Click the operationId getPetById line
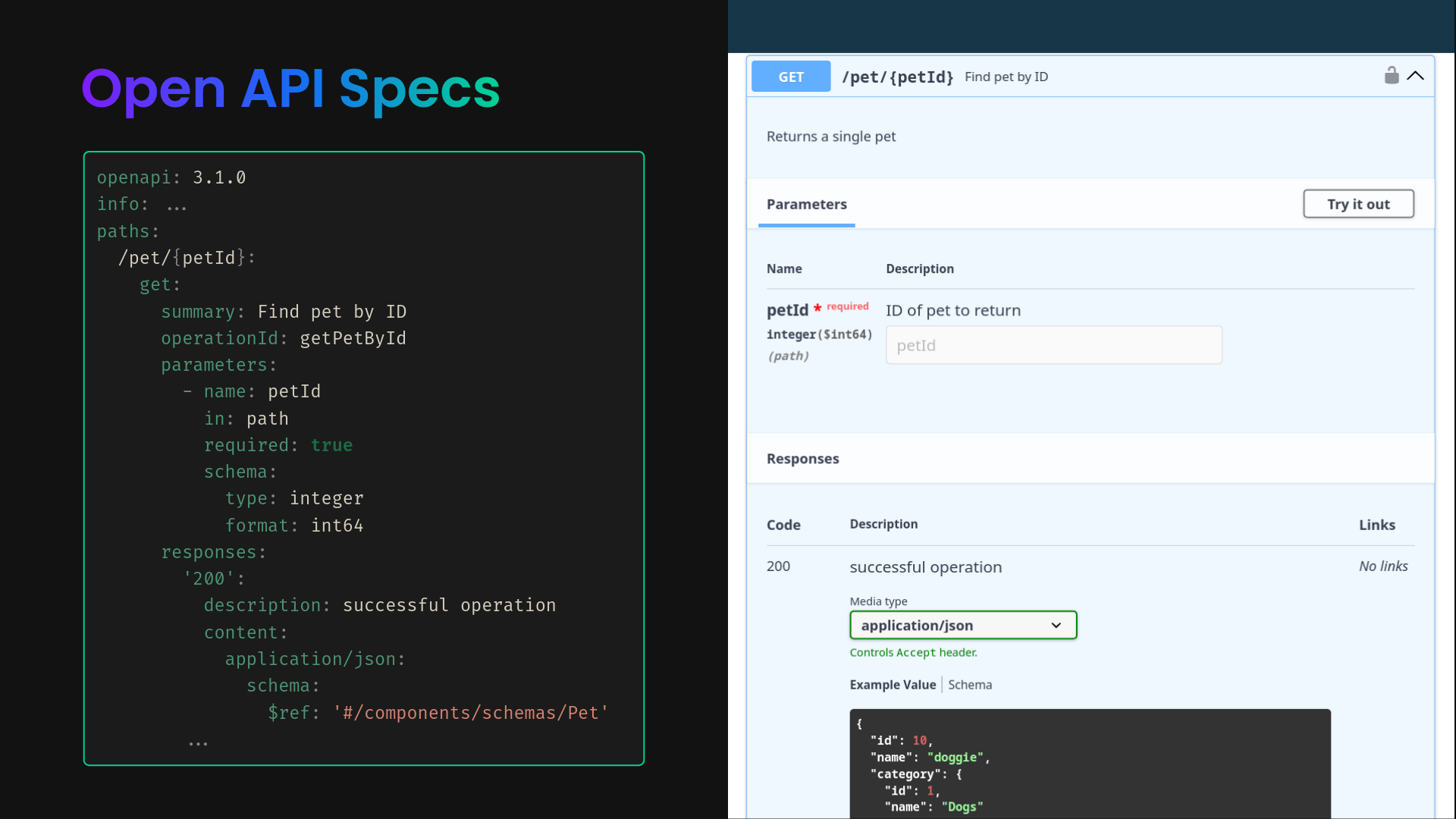1456x819 pixels. (x=283, y=338)
